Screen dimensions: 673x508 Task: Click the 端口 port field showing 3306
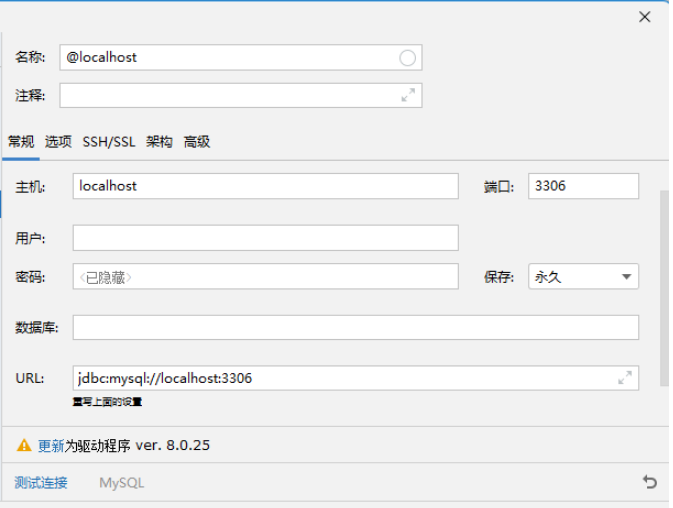tap(583, 186)
